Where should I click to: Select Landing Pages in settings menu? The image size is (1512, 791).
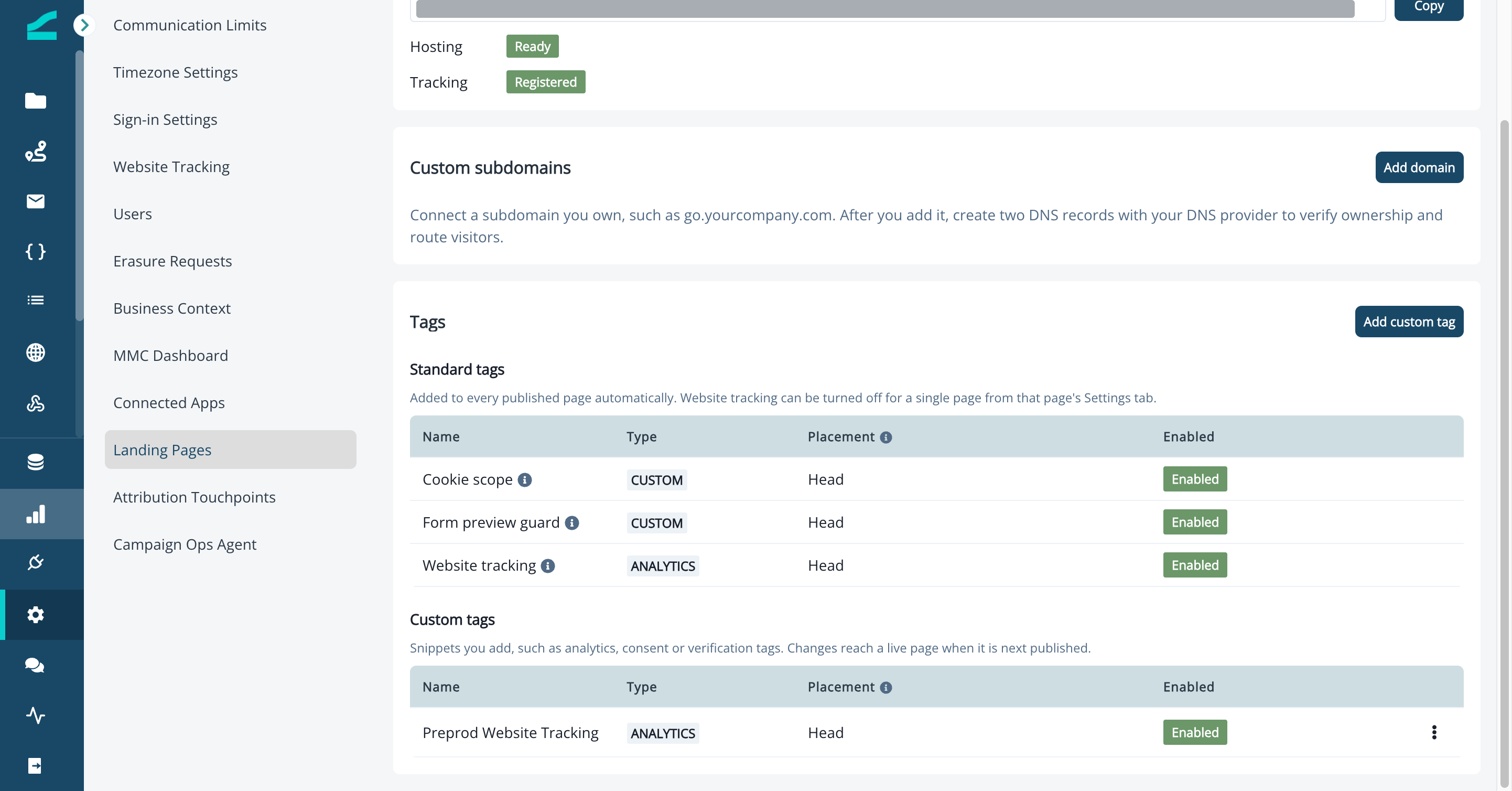click(230, 450)
